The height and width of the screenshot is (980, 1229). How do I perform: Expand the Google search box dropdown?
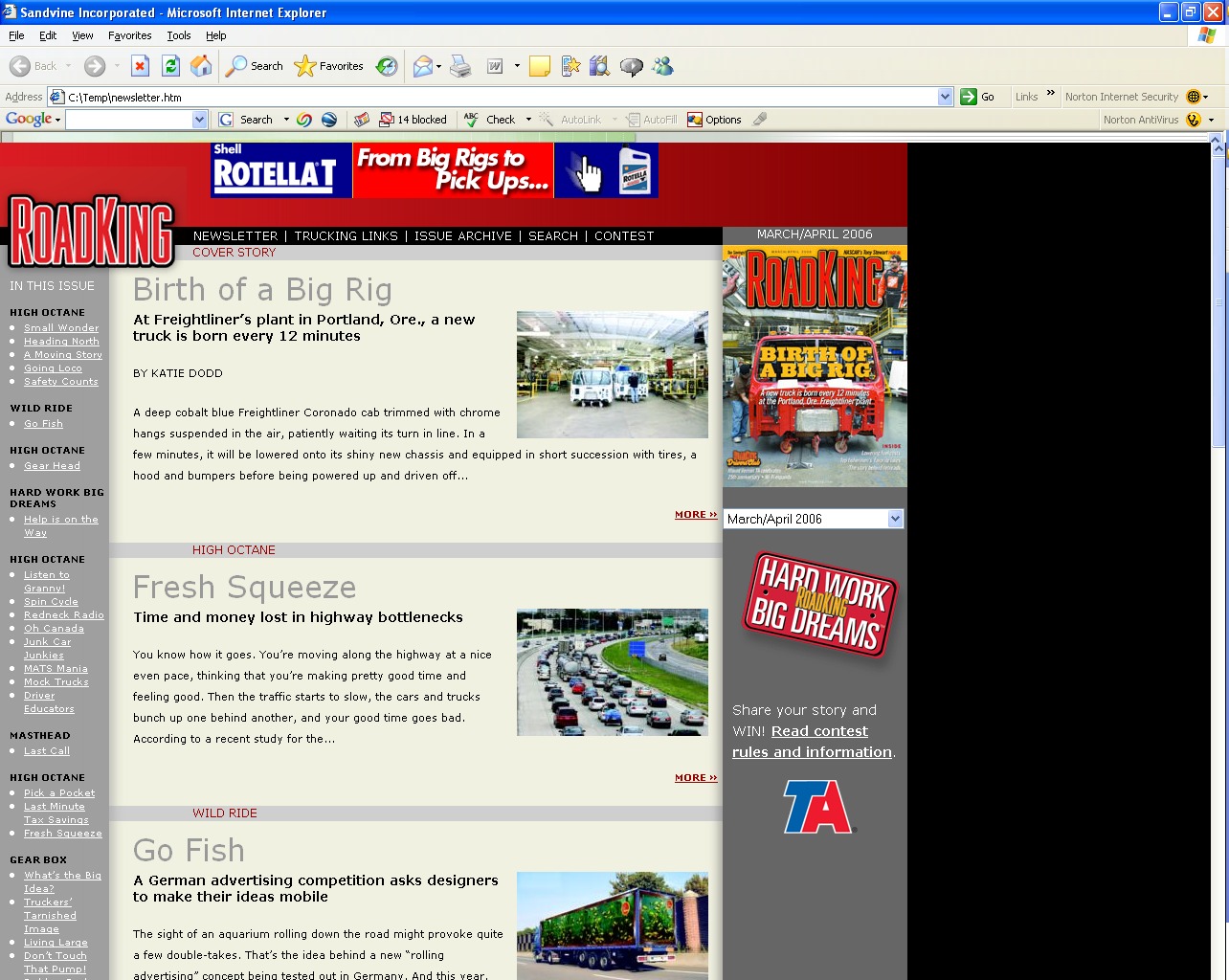pyautogui.click(x=199, y=120)
